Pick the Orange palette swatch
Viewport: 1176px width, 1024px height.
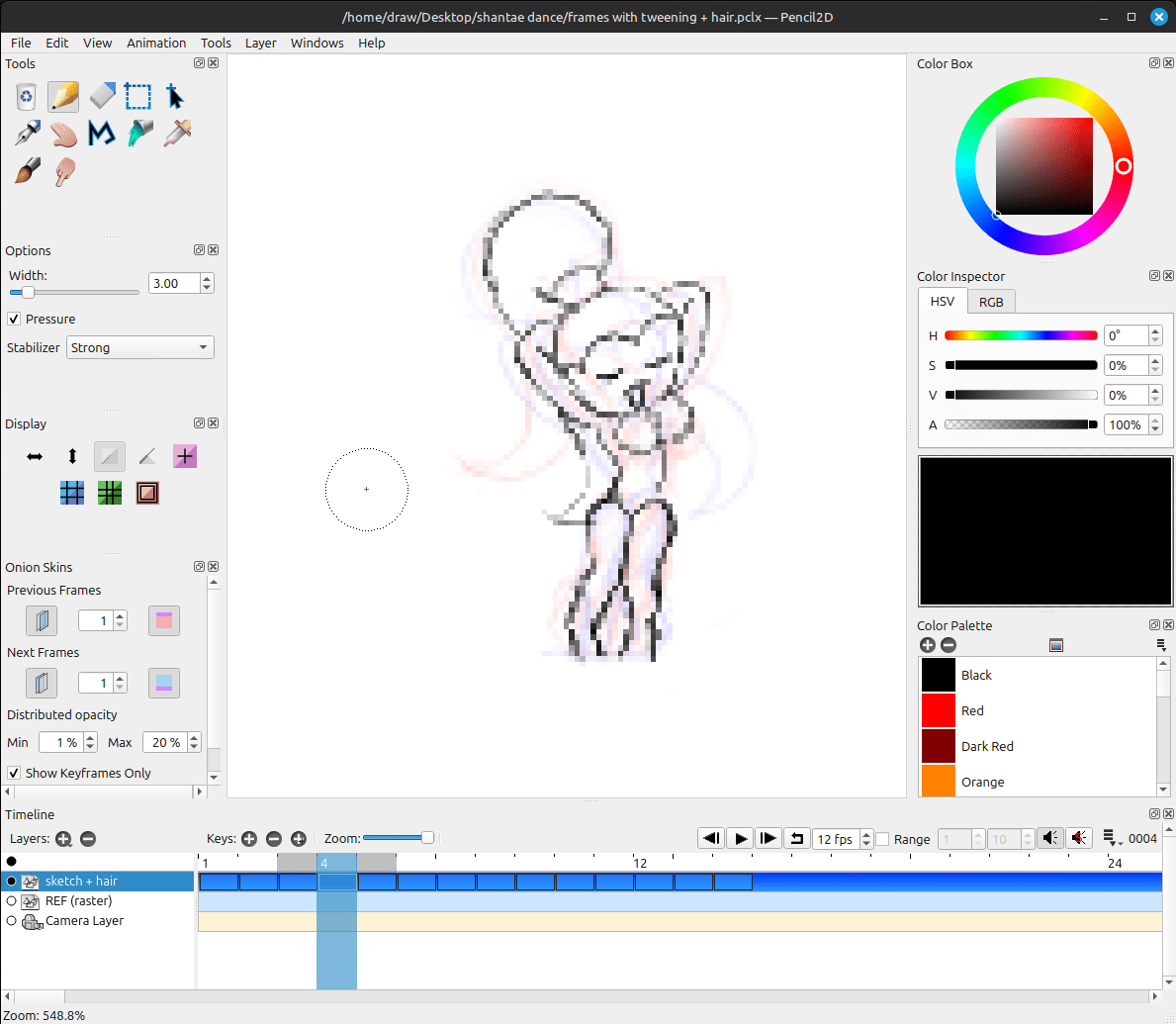pyautogui.click(x=939, y=781)
